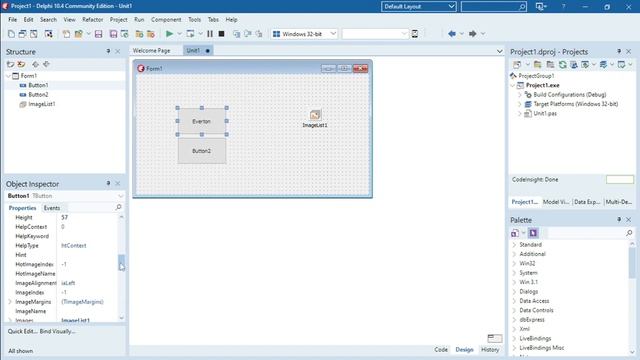Click the Forward navigation arrow
The width and height of the screenshot is (640, 360).
pyautogui.click(x=473, y=34)
